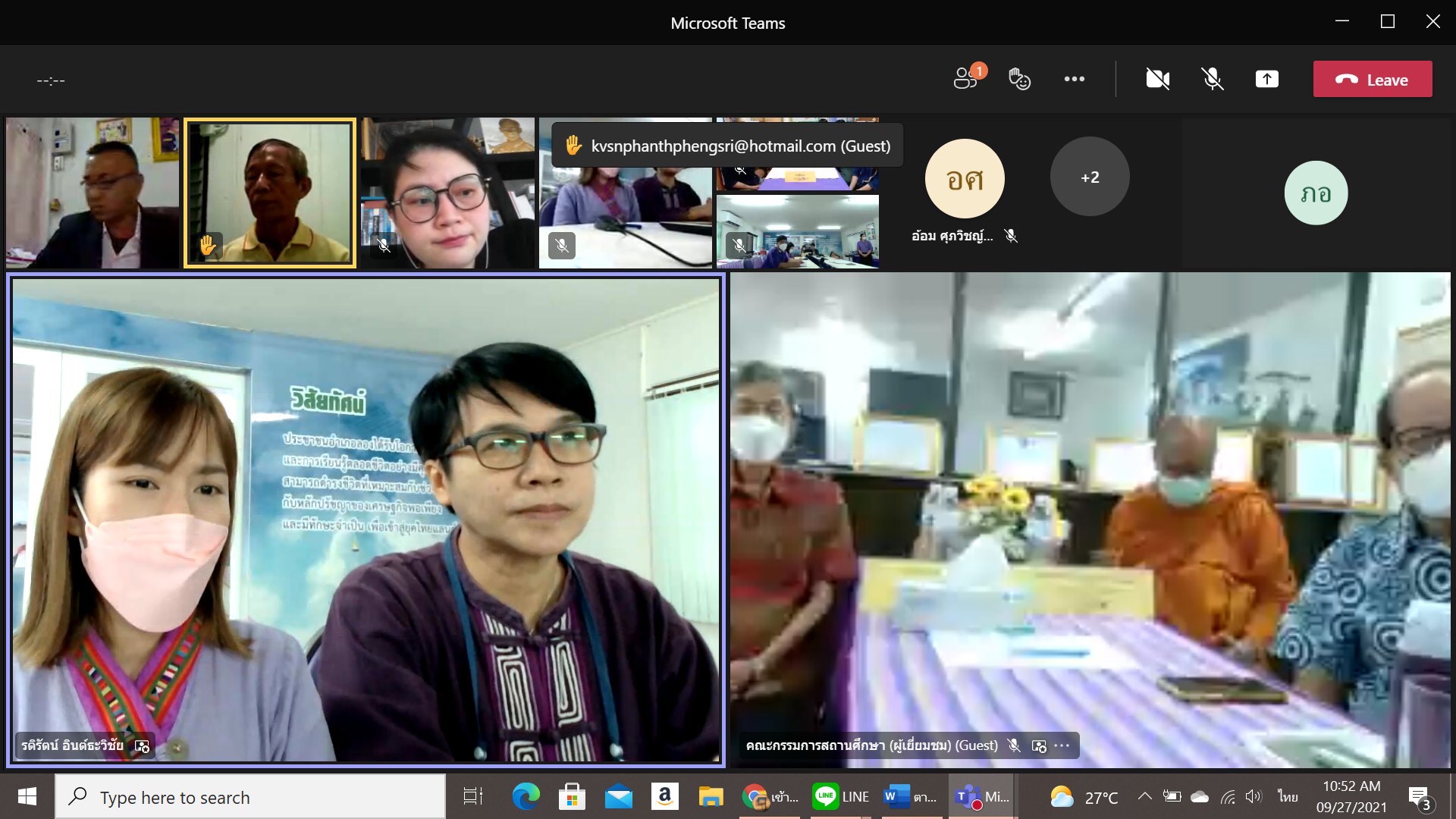The width and height of the screenshot is (1456, 819).
Task: Click the pin icon beside รติรัตน์ name
Action: coord(142,745)
